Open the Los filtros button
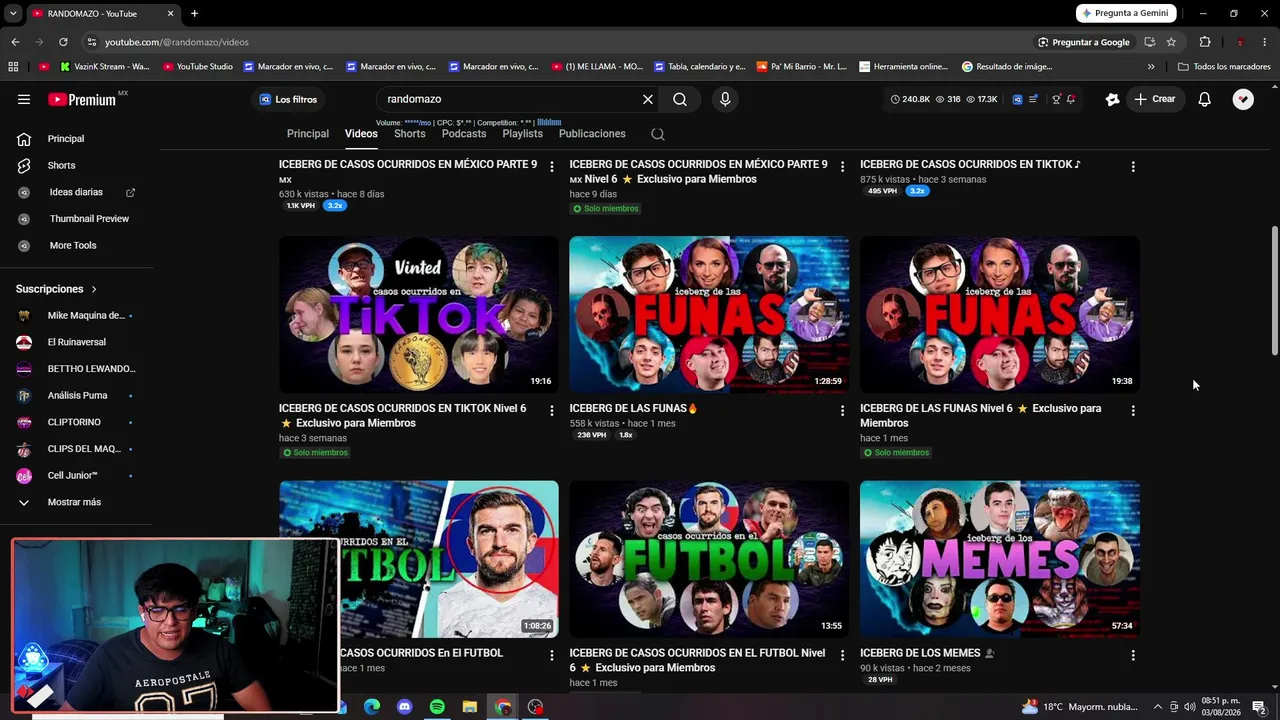The image size is (1280, 720). point(288,99)
